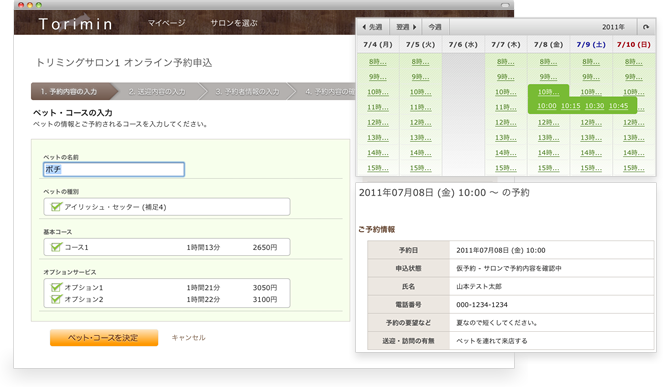The height and width of the screenshot is (387, 663).
Task: Go to previous week (先週)
Action: click(x=373, y=27)
